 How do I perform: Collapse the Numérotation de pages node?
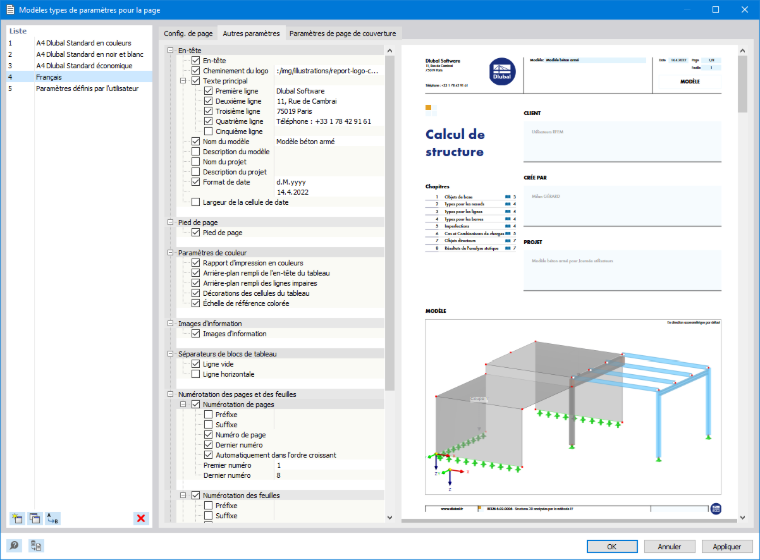183,404
